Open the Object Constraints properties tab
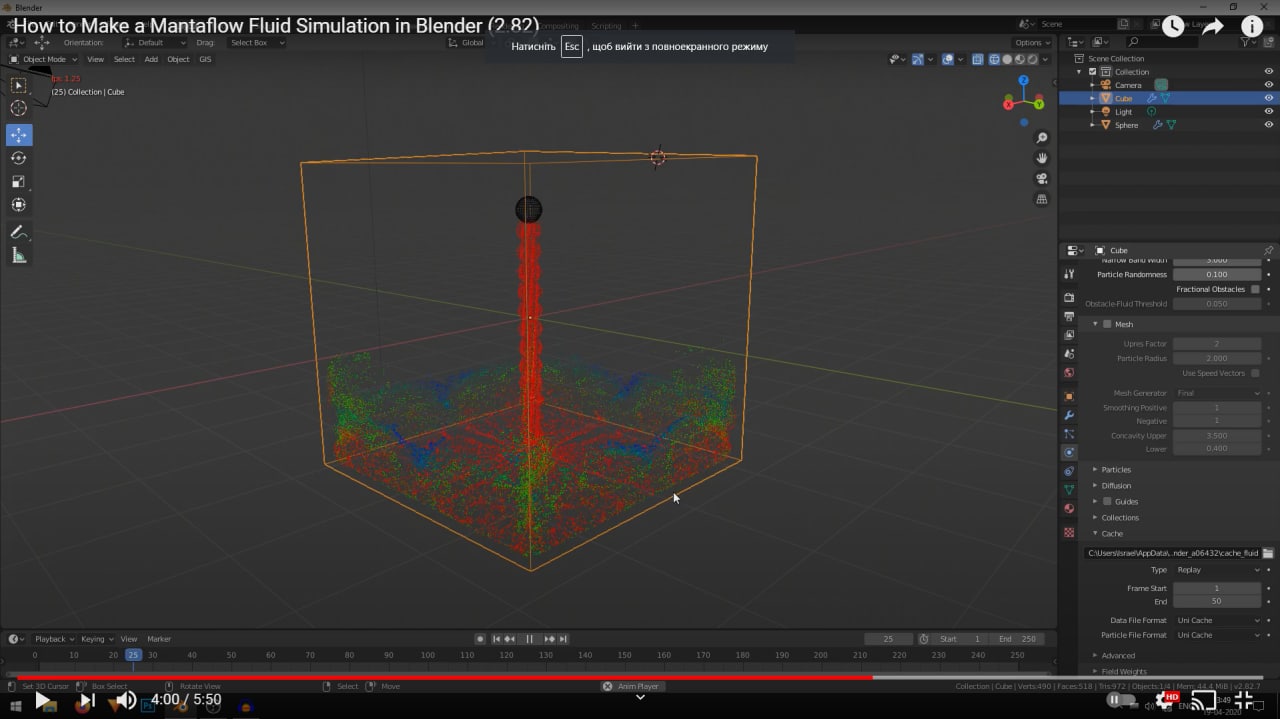The height and width of the screenshot is (719, 1280). click(1069, 471)
